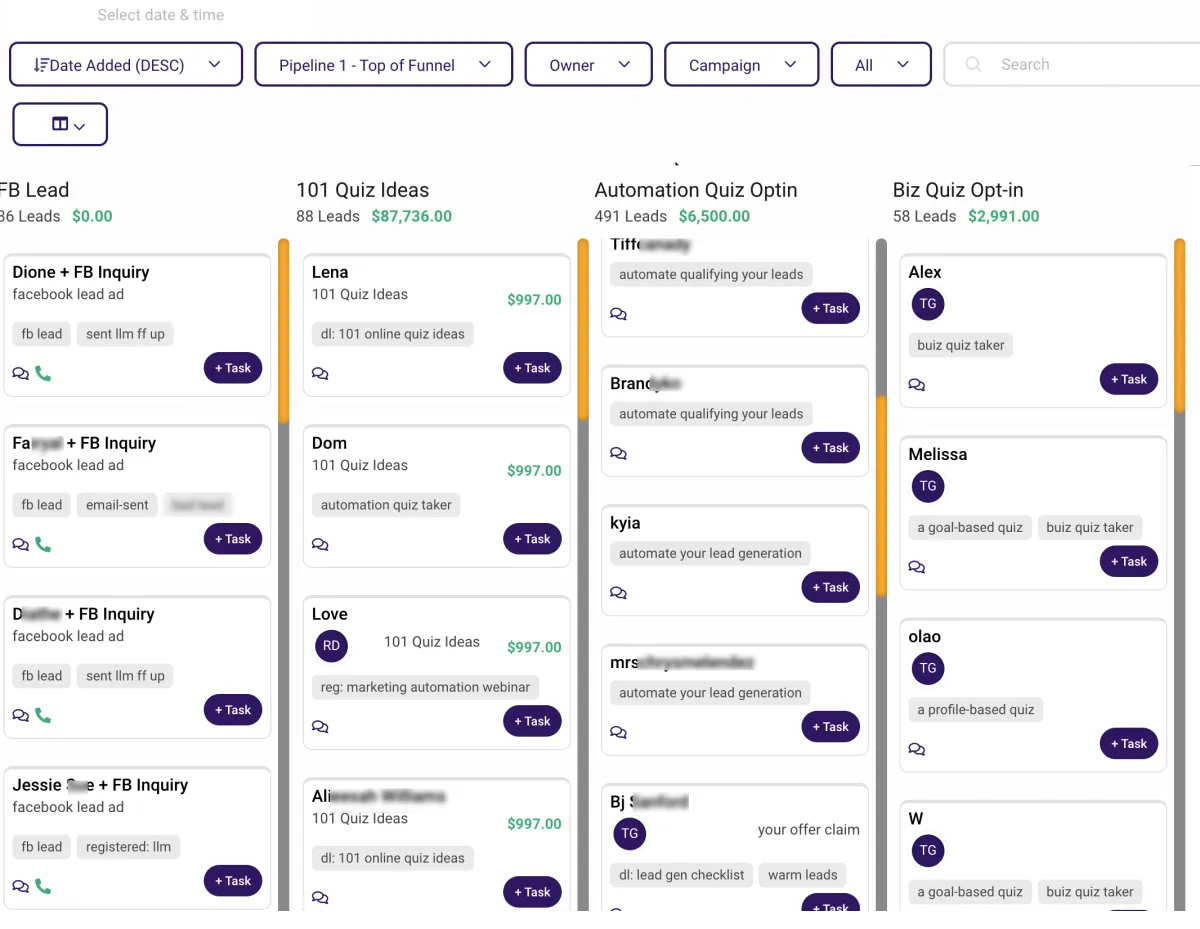Open the board view layout switcher
This screenshot has height=929, width=1200.
point(60,125)
